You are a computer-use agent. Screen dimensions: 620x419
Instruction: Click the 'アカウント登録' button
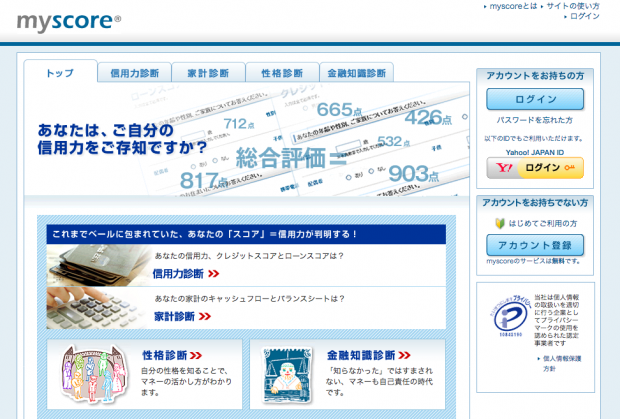pyautogui.click(x=535, y=245)
